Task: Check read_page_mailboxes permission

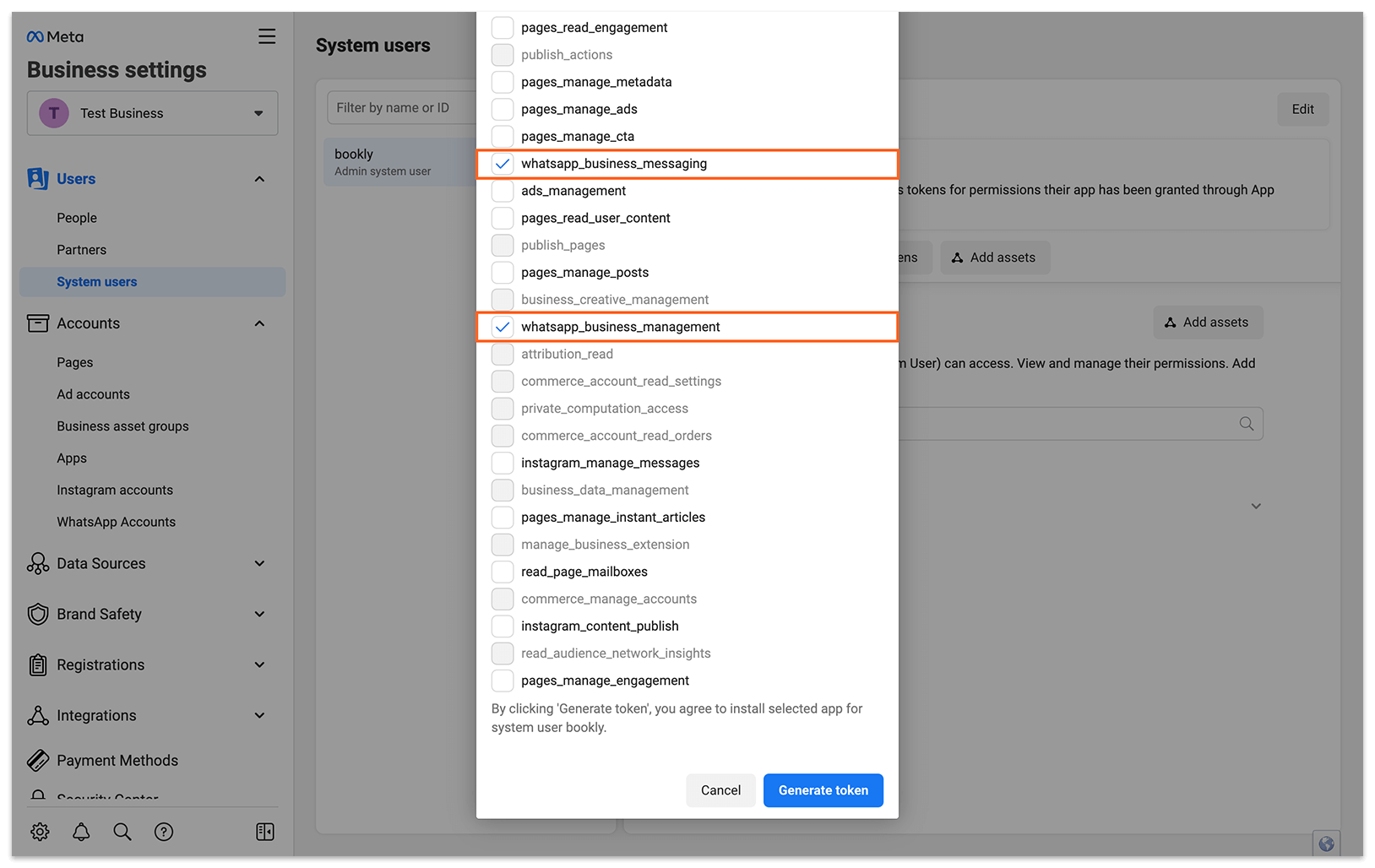Action: [503, 572]
